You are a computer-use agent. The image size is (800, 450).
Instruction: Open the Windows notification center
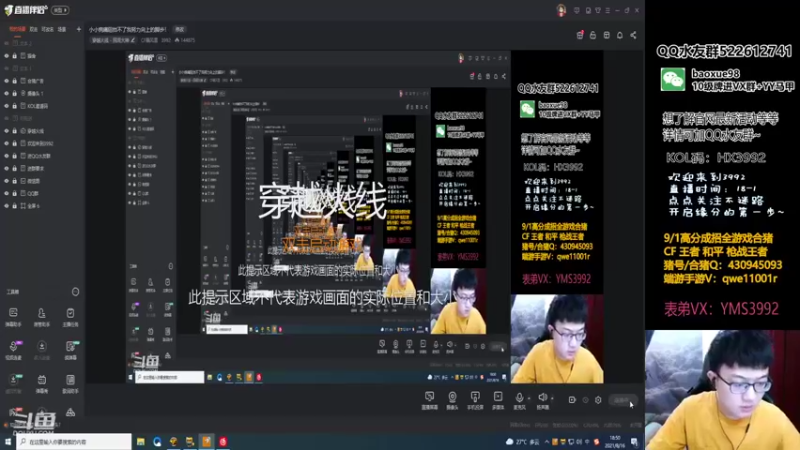pos(634,442)
